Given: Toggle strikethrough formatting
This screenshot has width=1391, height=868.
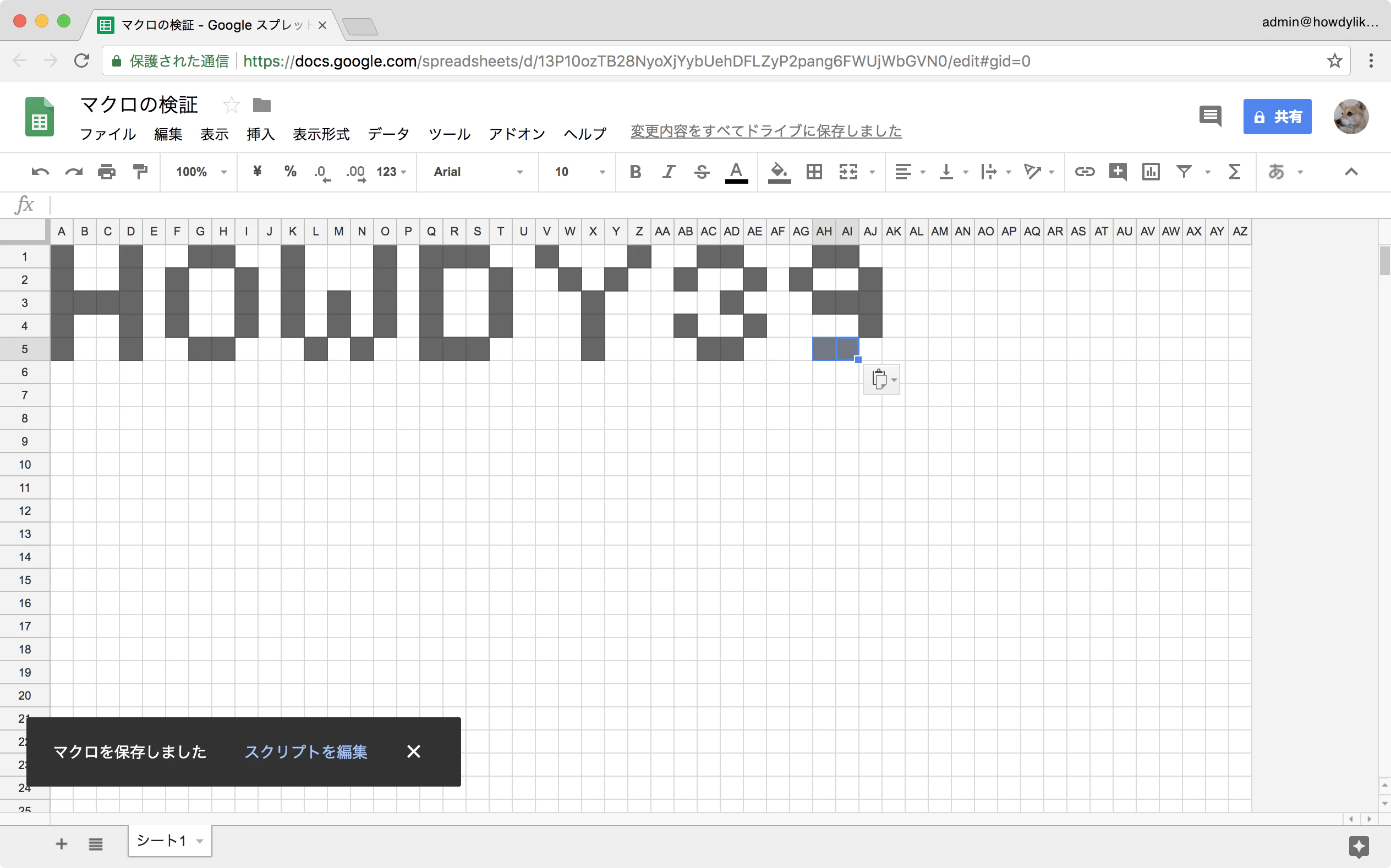Looking at the screenshot, I should 702,172.
